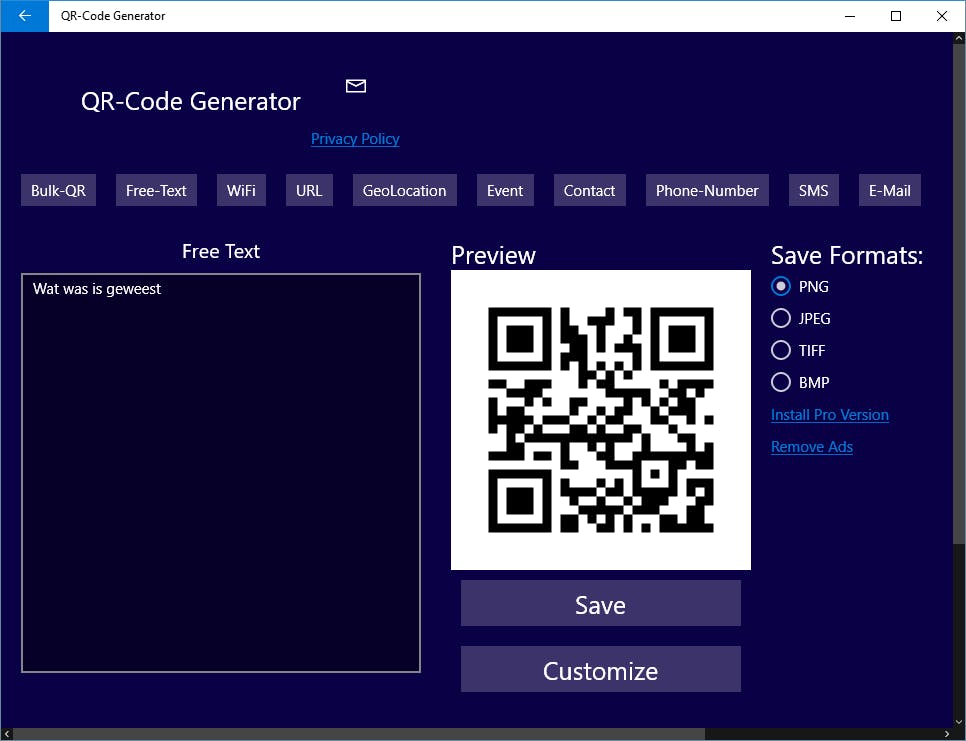Switch to the SMS mode
Viewport: 966px width, 741px height.
(813, 190)
